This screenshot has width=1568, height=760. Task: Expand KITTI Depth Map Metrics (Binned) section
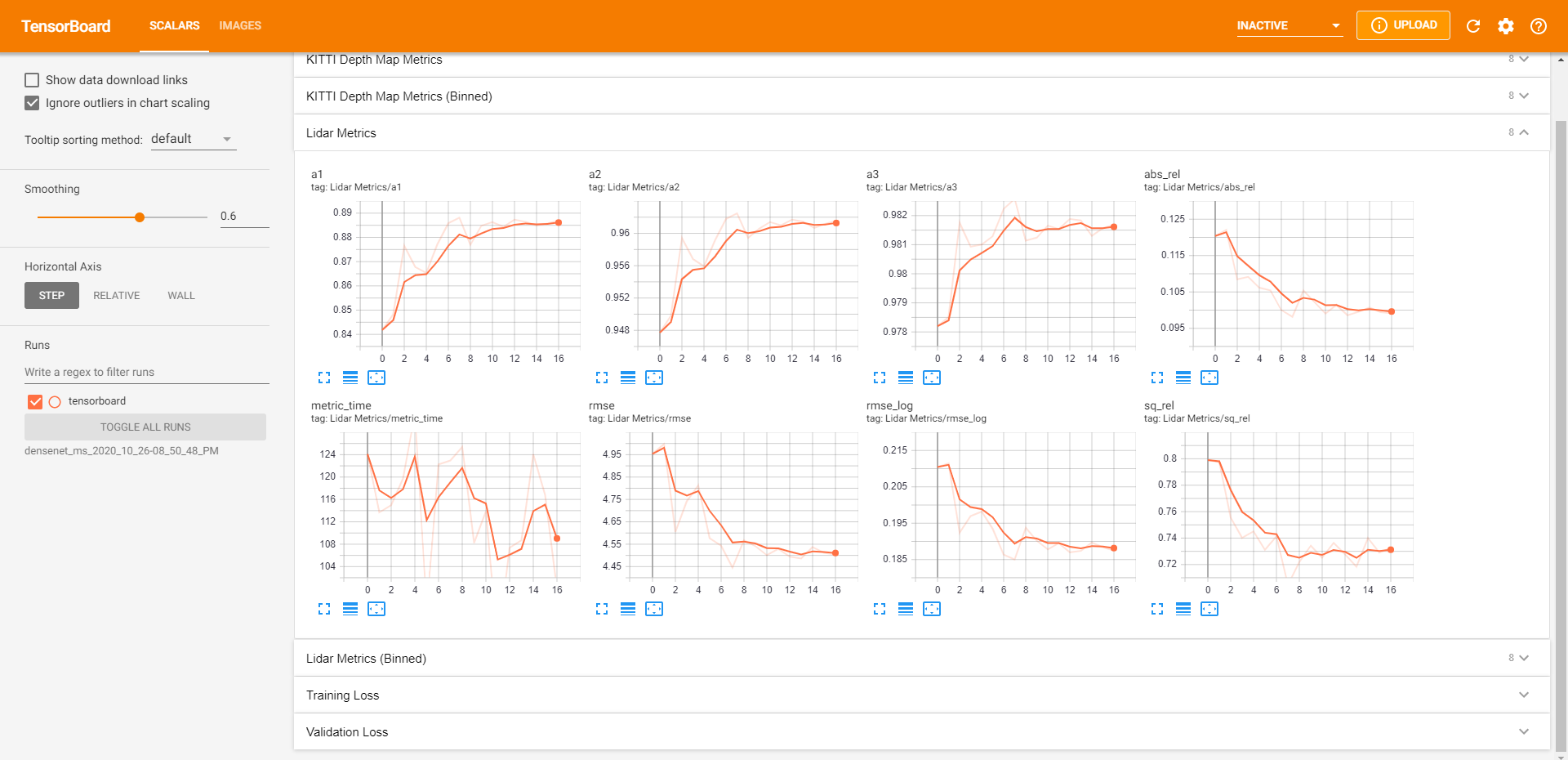tap(921, 96)
